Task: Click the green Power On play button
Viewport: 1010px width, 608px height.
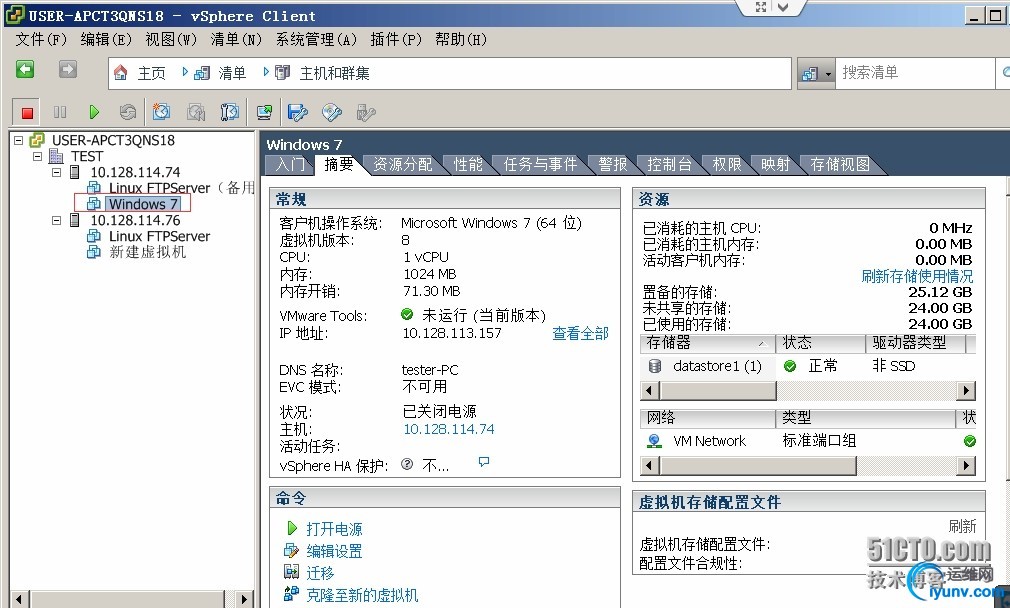Action: coord(94,113)
